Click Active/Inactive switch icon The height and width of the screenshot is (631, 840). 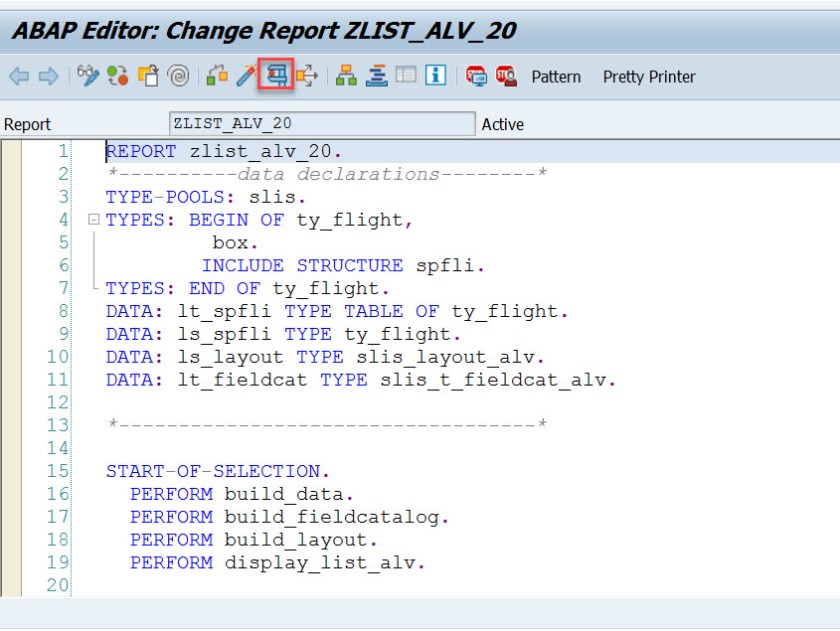118,76
